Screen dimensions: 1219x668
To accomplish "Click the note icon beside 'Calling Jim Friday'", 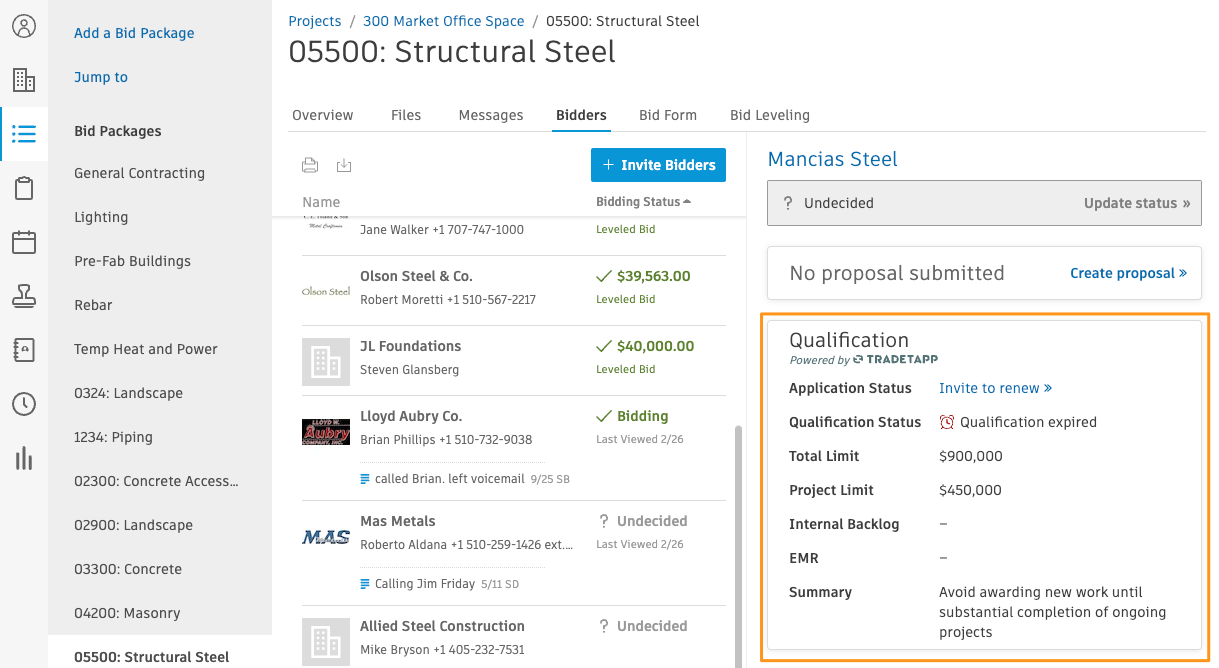I will [x=365, y=584].
